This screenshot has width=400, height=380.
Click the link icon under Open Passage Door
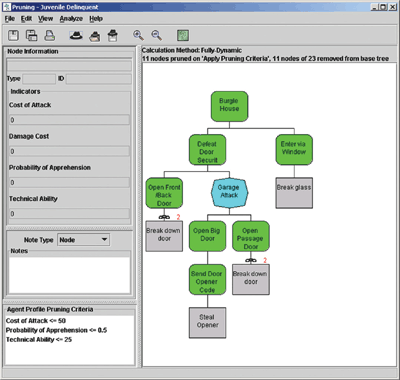(x=251, y=260)
